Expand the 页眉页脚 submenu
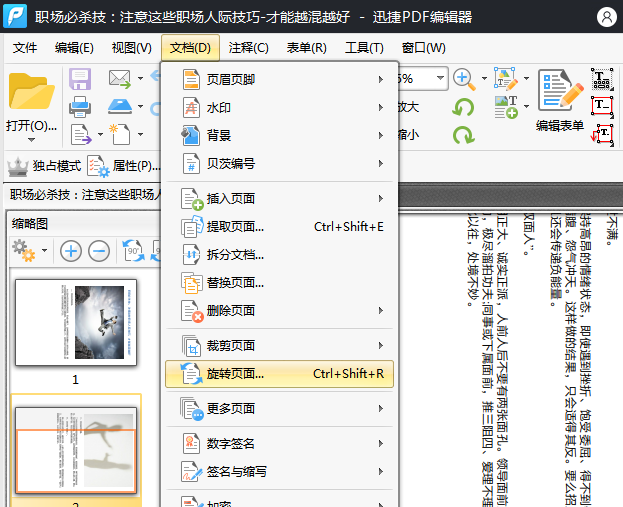 (x=279, y=79)
